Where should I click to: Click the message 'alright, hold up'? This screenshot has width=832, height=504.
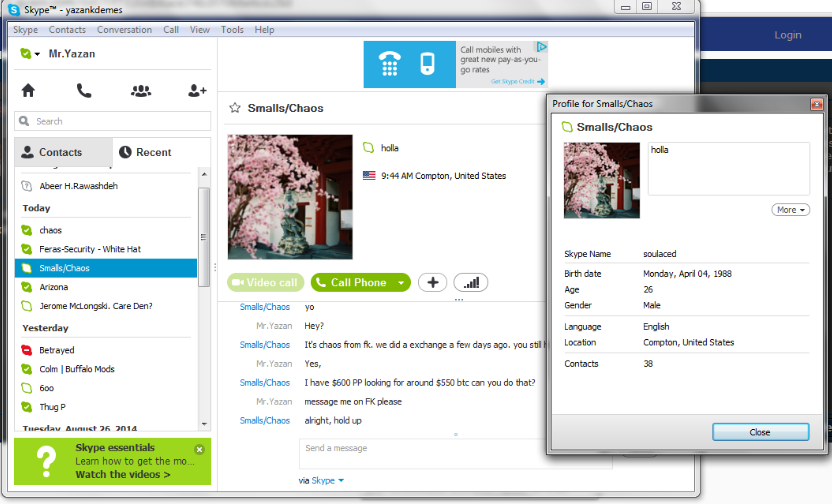pyautogui.click(x=333, y=421)
